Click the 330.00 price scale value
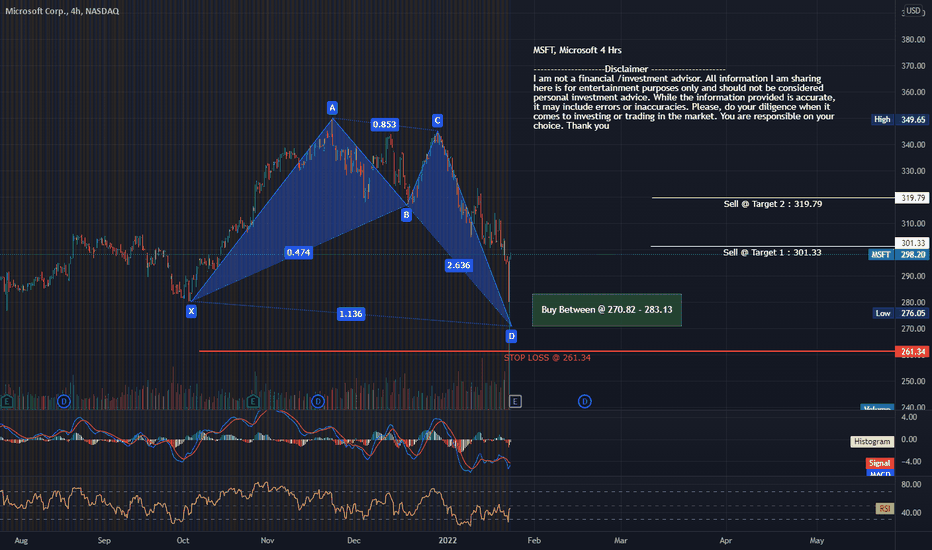 point(913,171)
